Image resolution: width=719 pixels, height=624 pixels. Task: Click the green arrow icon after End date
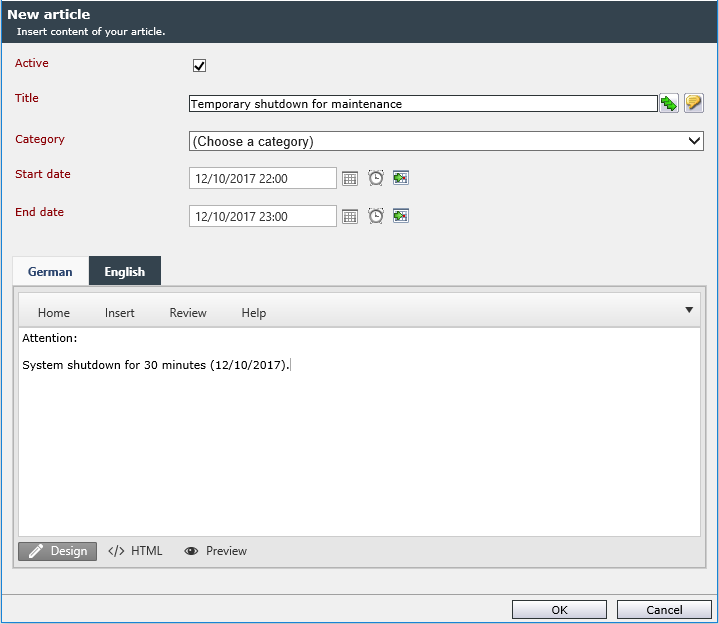pyautogui.click(x=401, y=216)
